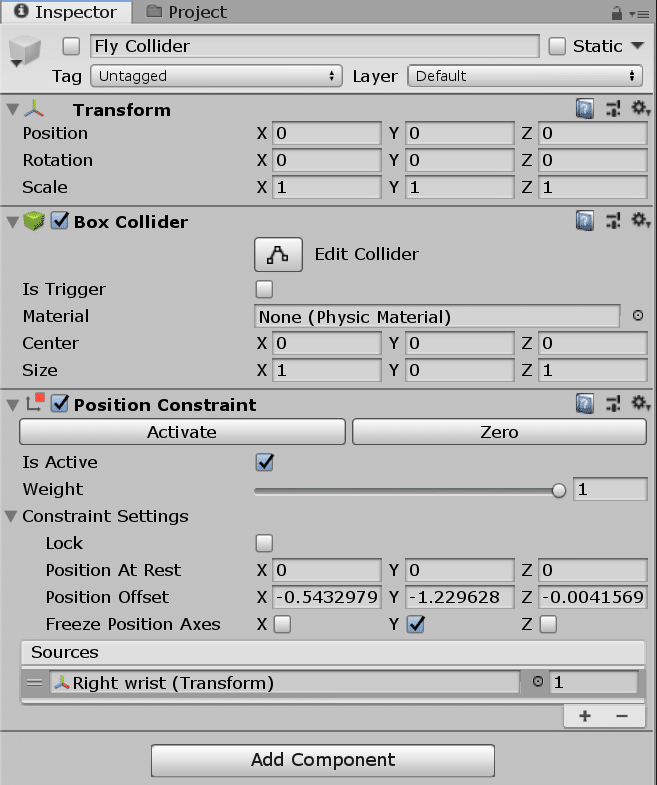Click the Add Component button

323,760
